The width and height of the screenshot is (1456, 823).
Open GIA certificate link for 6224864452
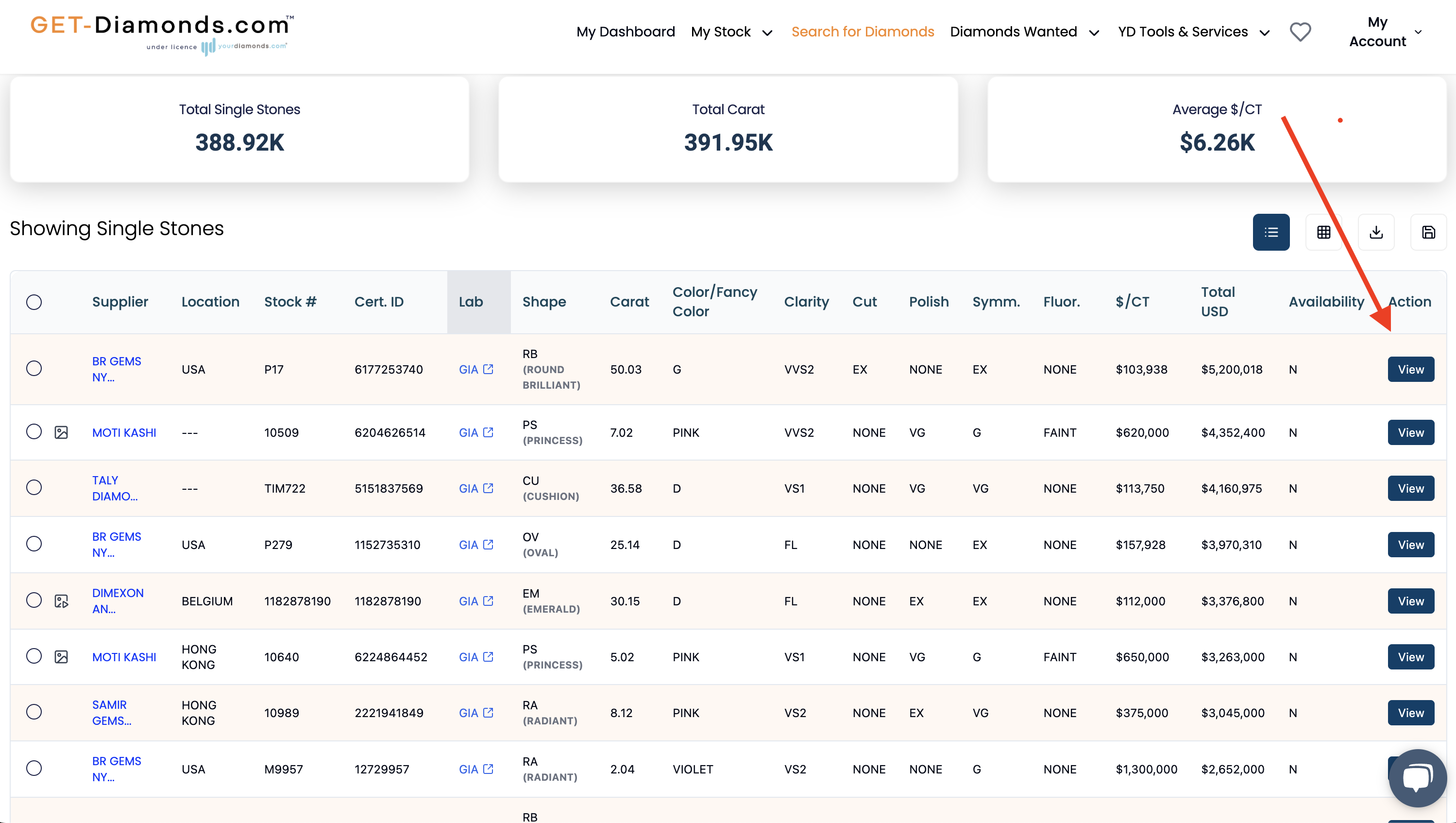pos(476,657)
